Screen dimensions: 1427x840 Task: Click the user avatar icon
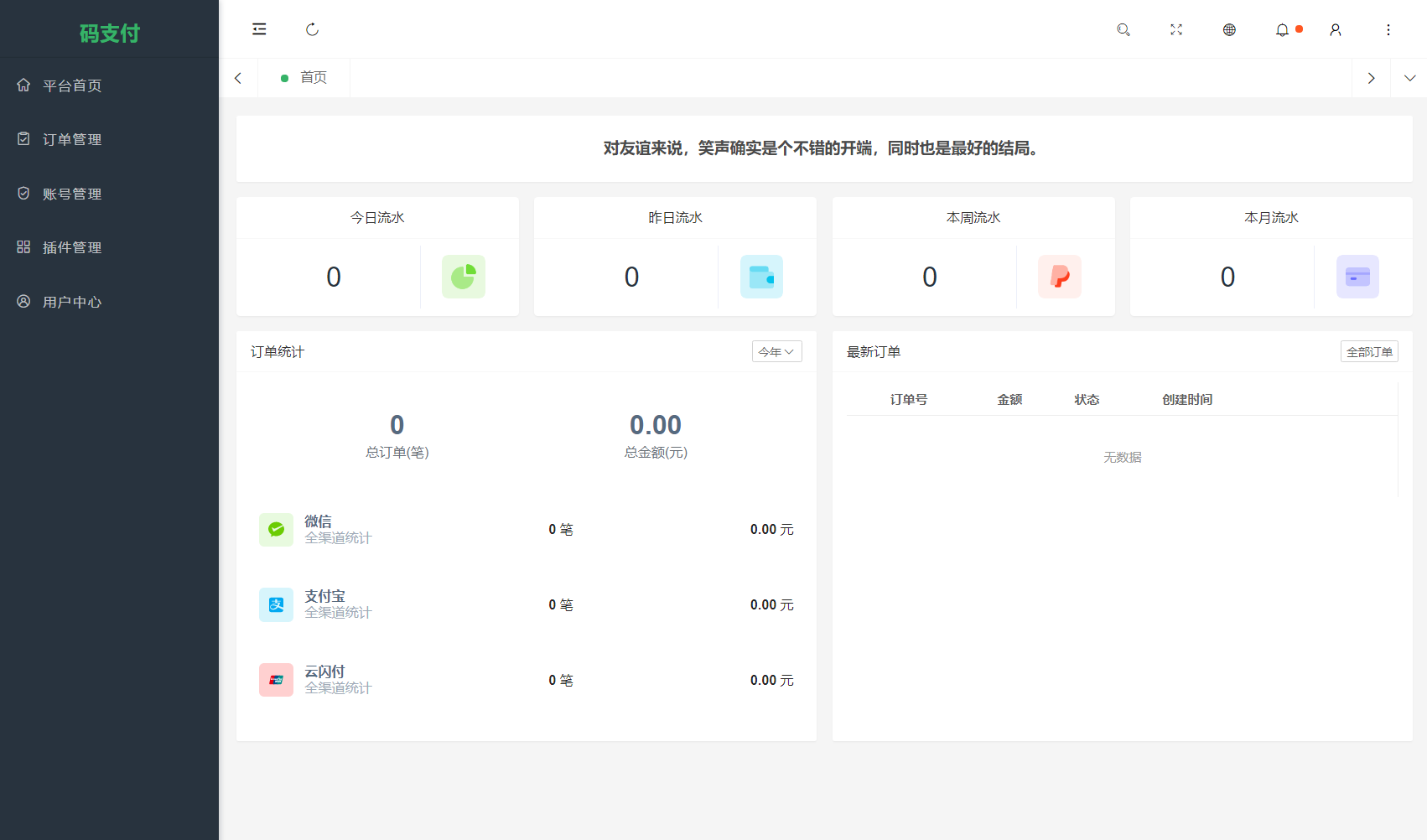(1335, 29)
